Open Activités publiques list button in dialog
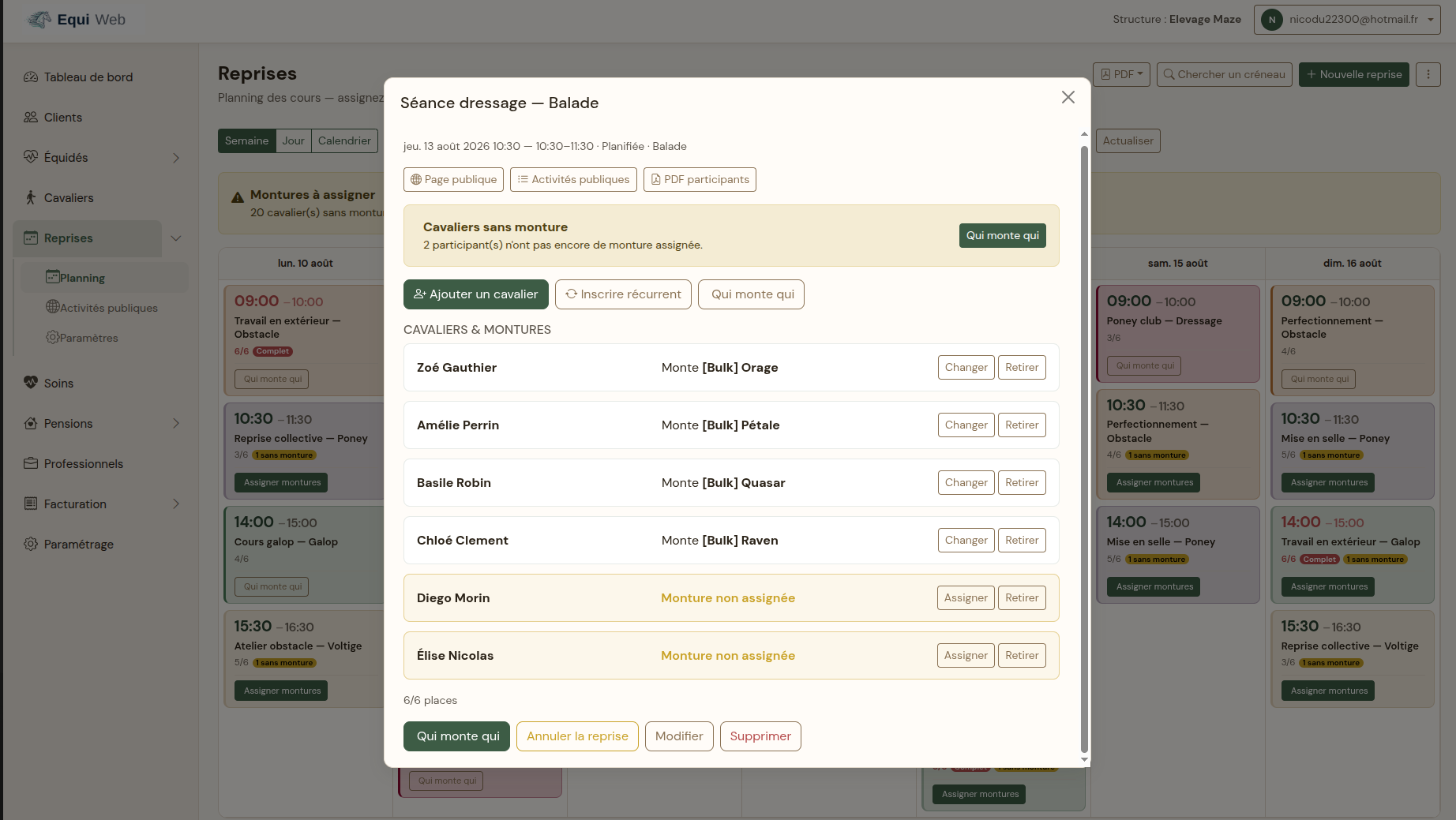 [x=573, y=179]
